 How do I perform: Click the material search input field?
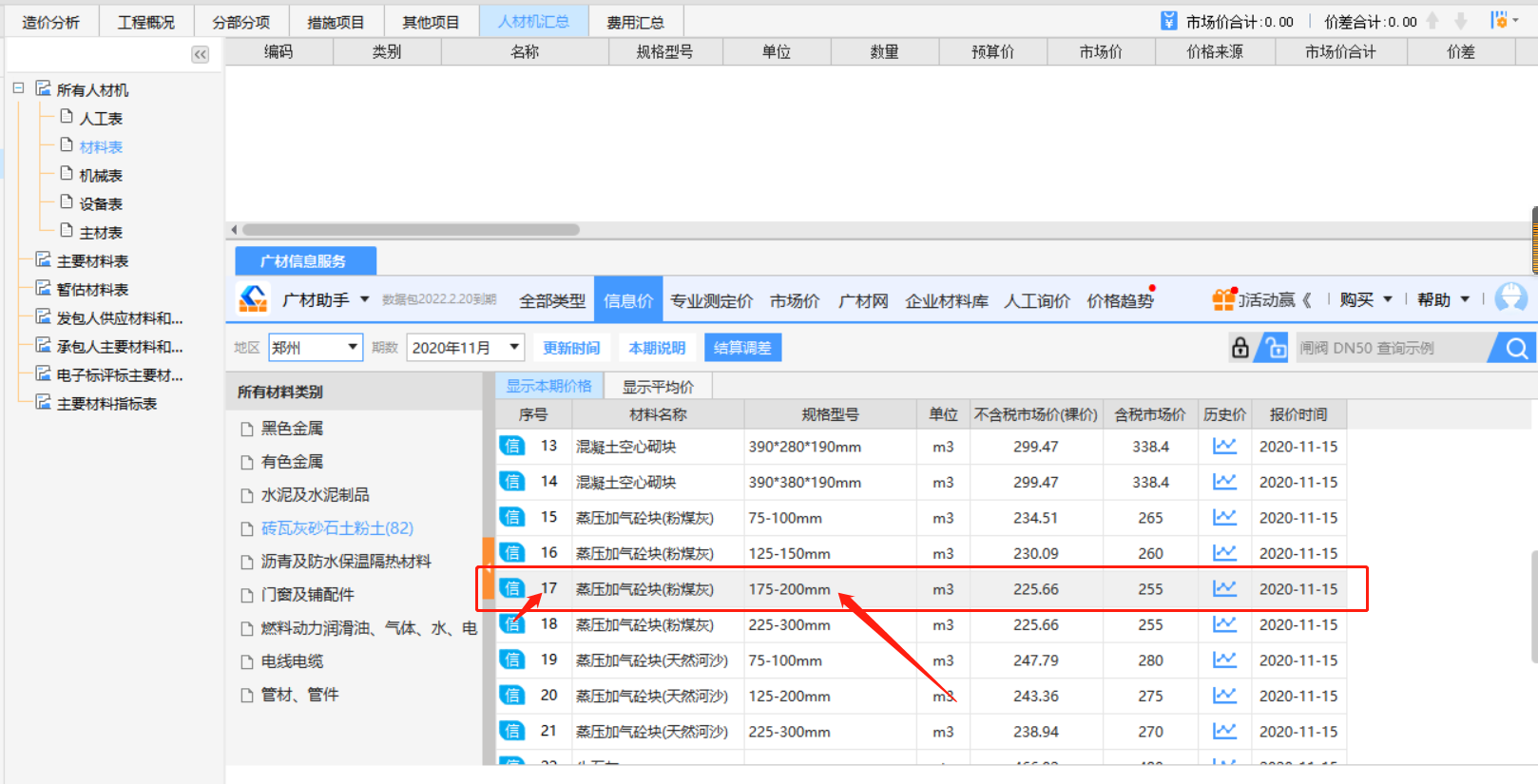[1394, 348]
